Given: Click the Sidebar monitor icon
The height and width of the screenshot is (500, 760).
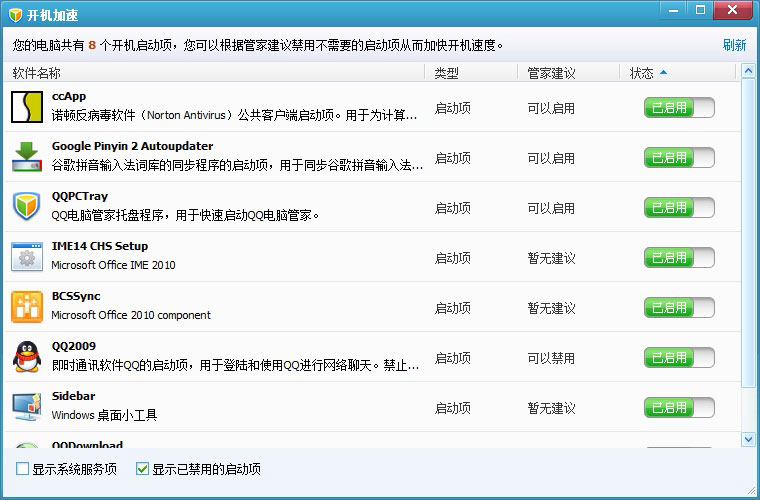Looking at the screenshot, I should [x=27, y=406].
